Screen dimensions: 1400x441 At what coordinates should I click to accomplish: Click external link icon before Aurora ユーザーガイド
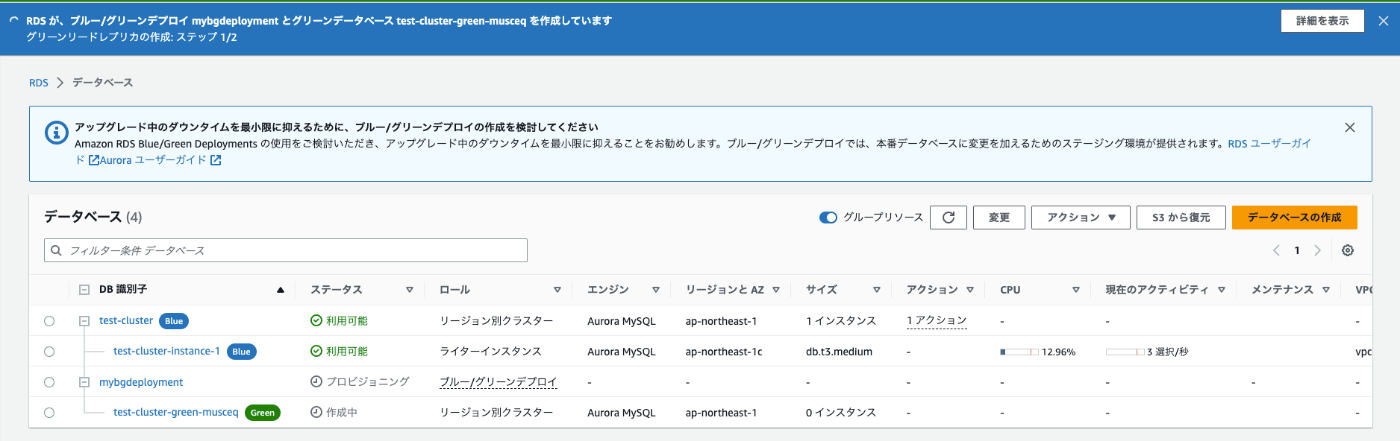[94, 160]
